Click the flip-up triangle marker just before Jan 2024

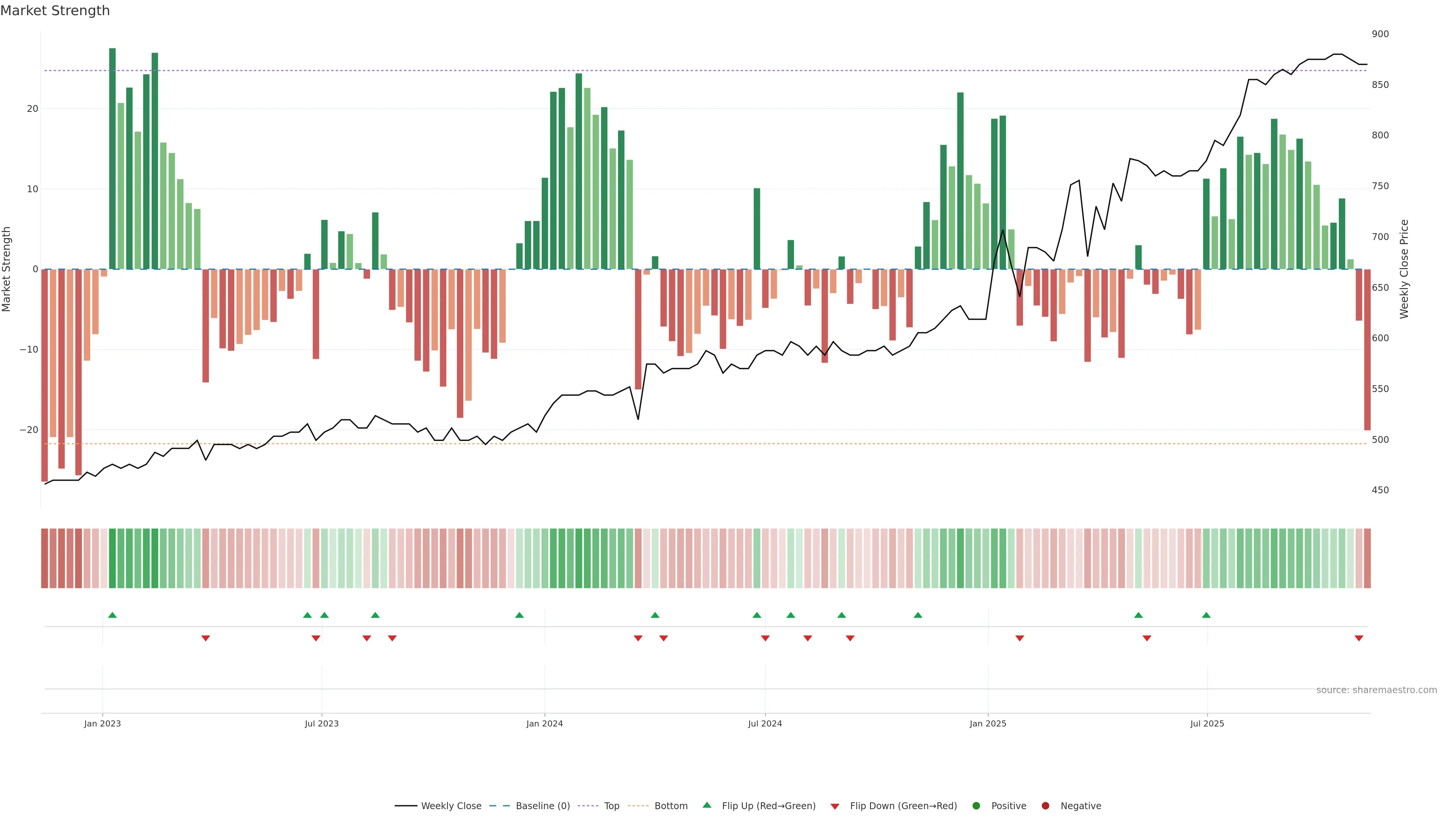click(x=519, y=615)
